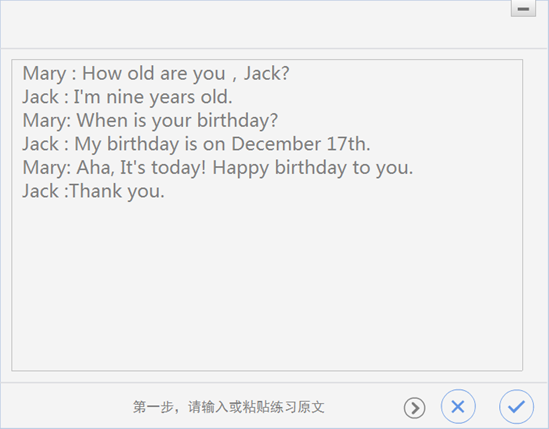The image size is (549, 429).
Task: Click 'Jack?' at the end of line one
Action: point(266,74)
